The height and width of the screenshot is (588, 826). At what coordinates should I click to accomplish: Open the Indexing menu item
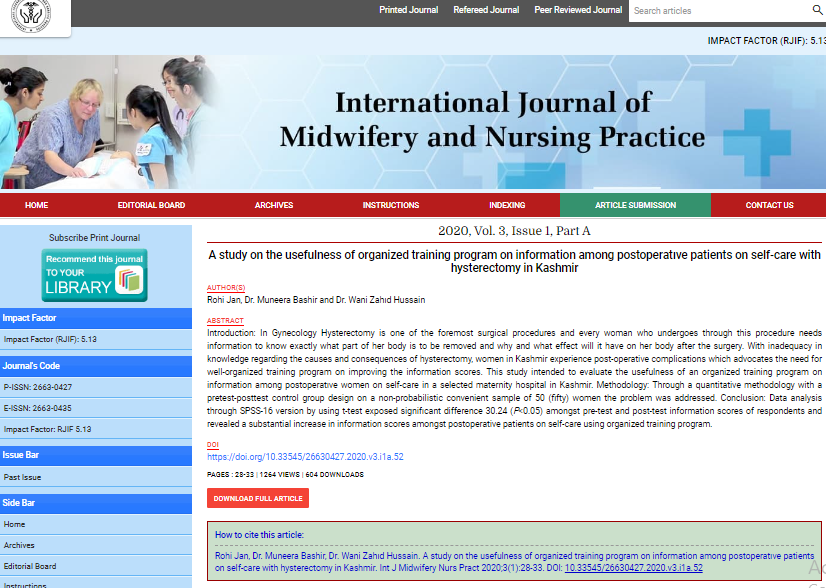(507, 205)
